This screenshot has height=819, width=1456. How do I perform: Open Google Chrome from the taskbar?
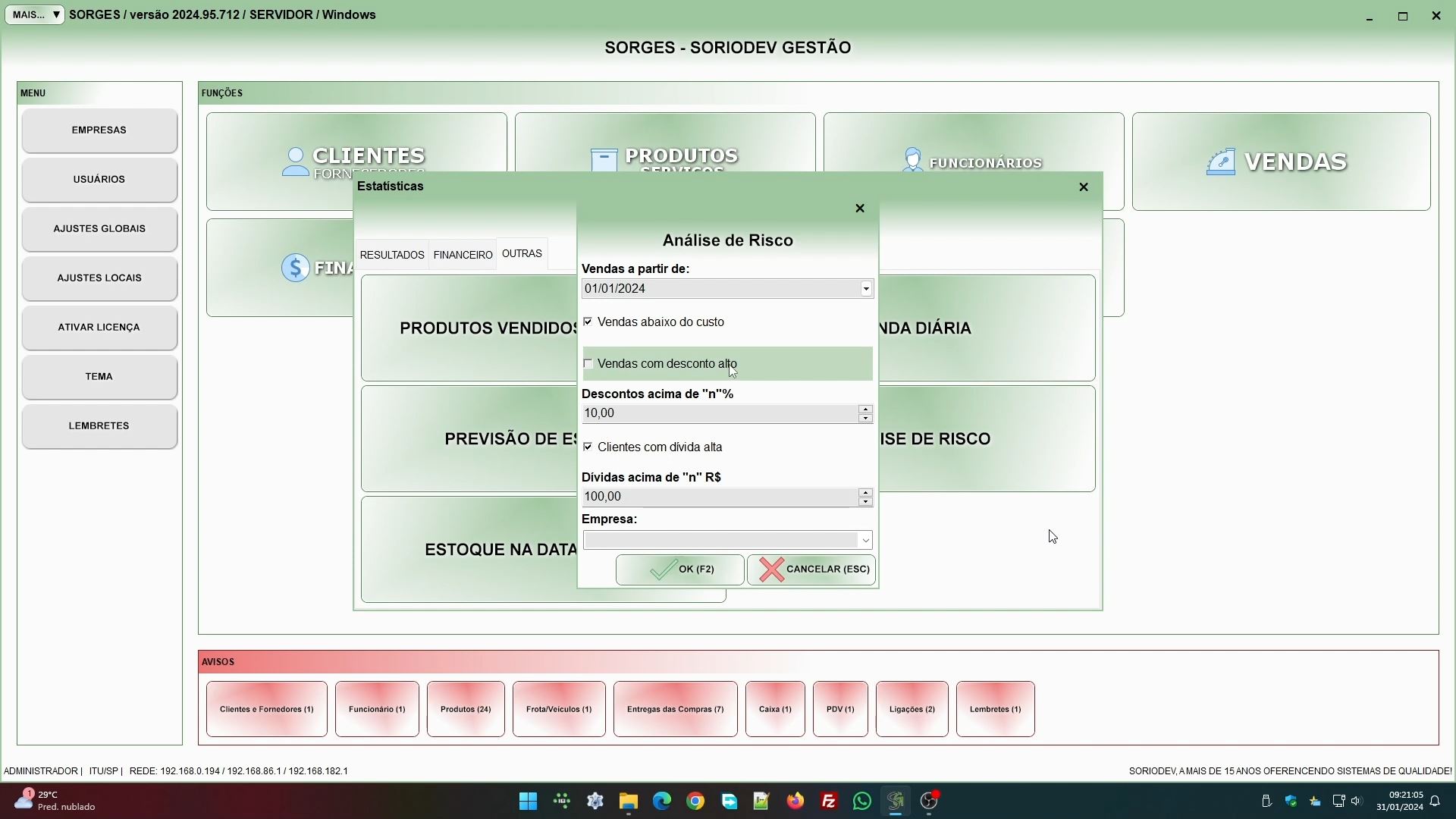point(695,801)
